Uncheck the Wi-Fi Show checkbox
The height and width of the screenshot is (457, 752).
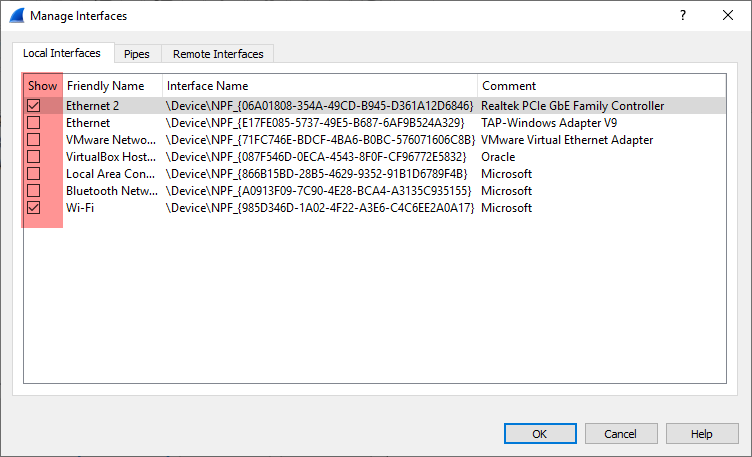coord(34,208)
